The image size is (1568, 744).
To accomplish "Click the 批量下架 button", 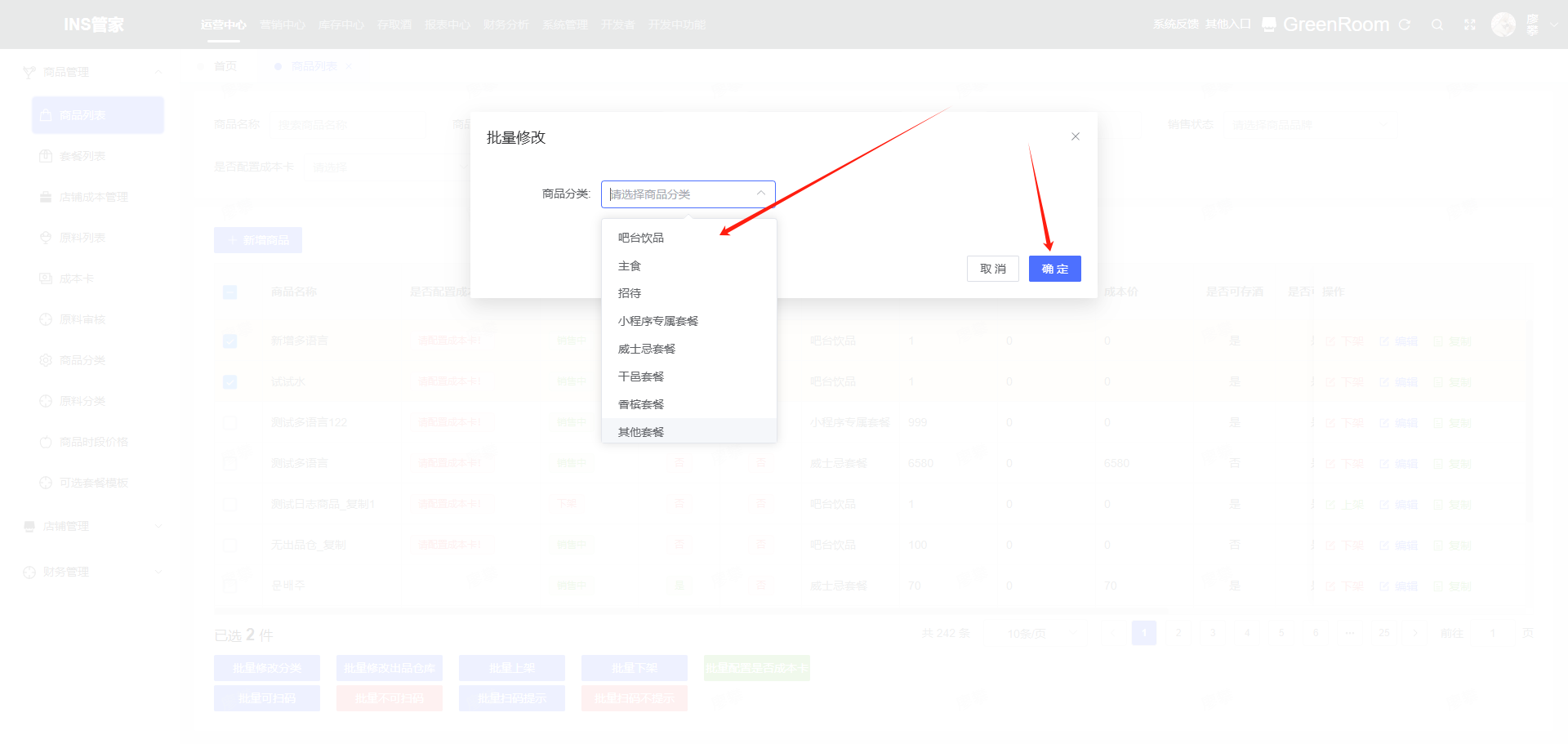I will pos(635,668).
